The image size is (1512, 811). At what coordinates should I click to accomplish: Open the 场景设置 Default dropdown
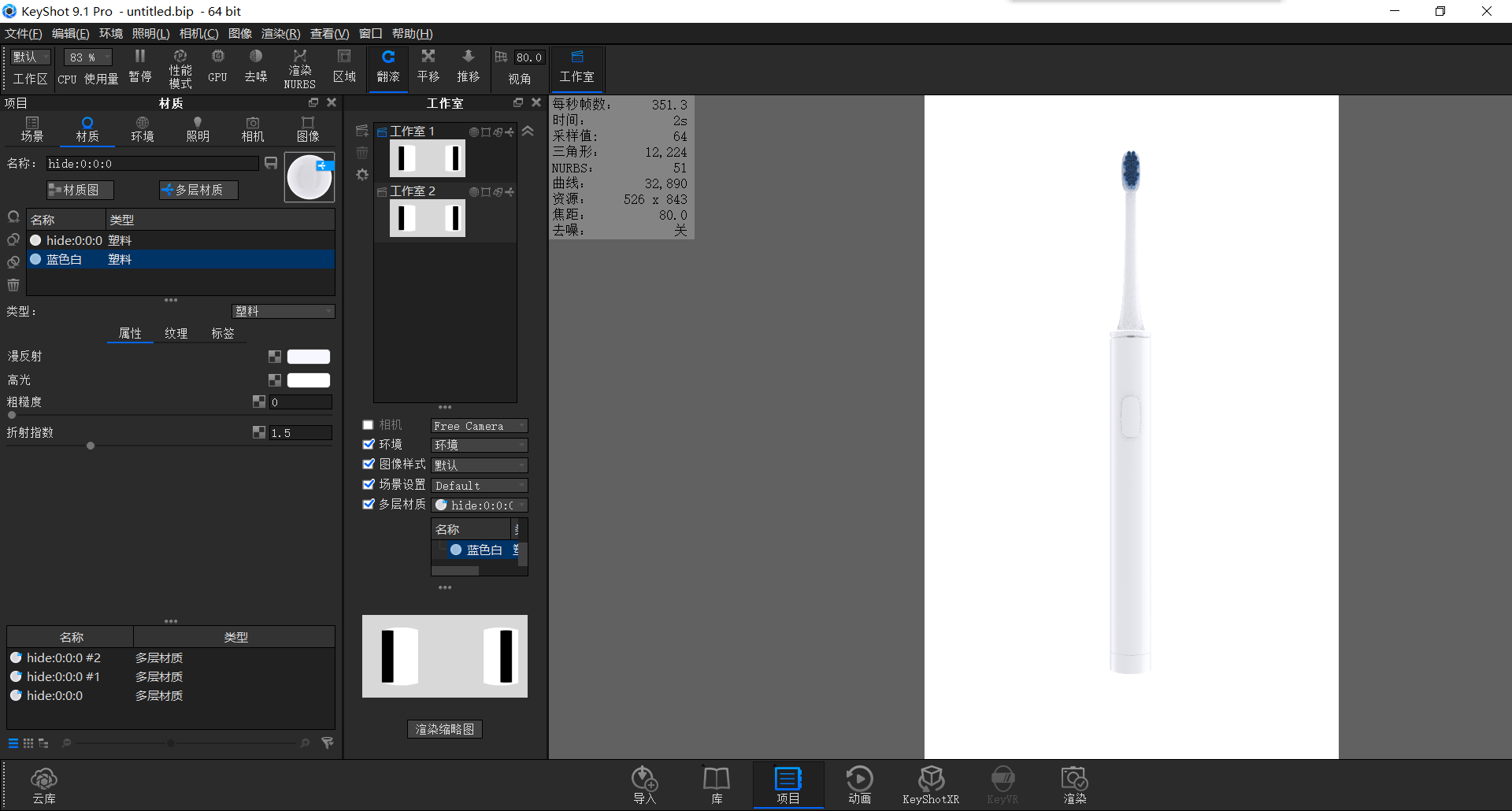tap(478, 485)
